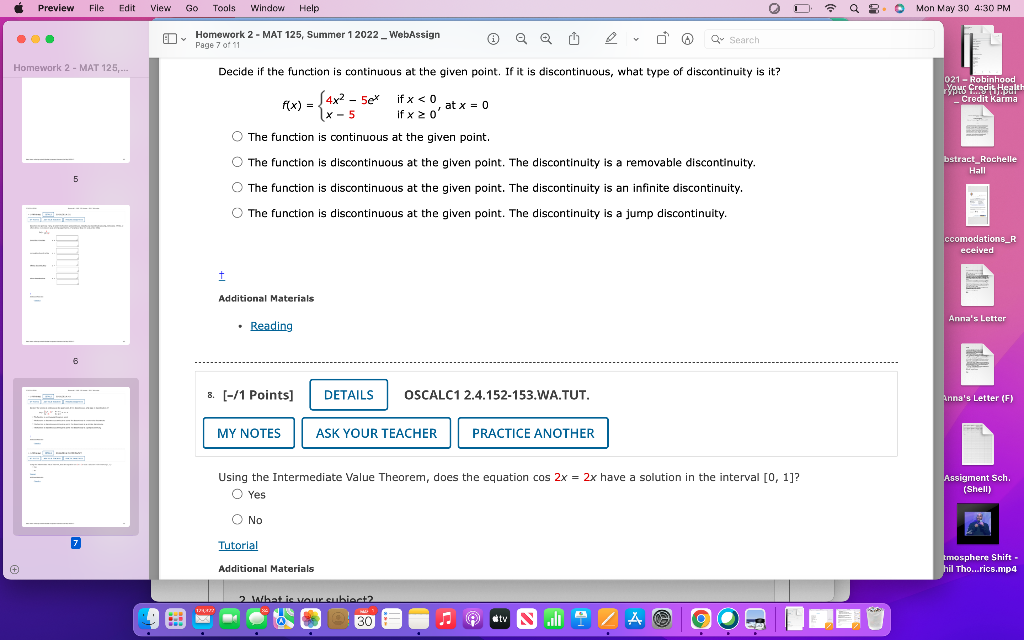Click the Siri icon in menu bar

pyautogui.click(x=899, y=8)
